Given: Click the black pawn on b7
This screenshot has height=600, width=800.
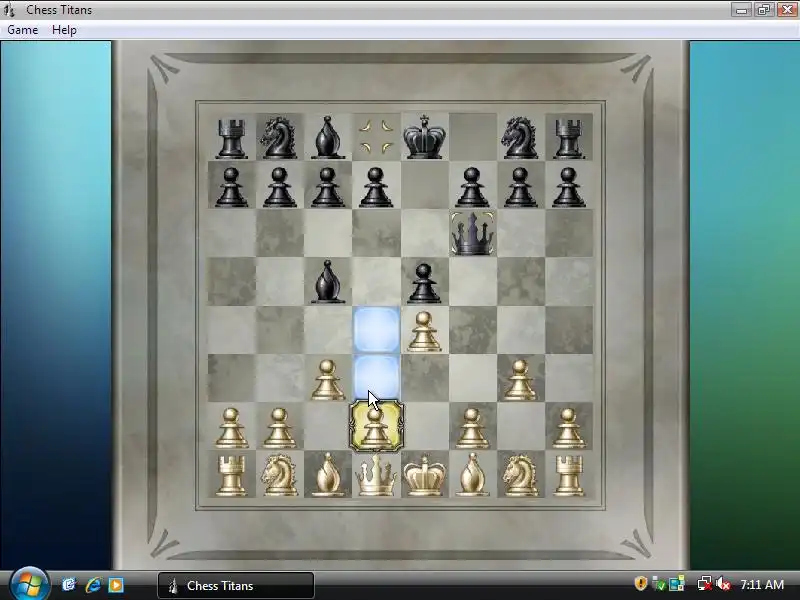Looking at the screenshot, I should tap(280, 187).
